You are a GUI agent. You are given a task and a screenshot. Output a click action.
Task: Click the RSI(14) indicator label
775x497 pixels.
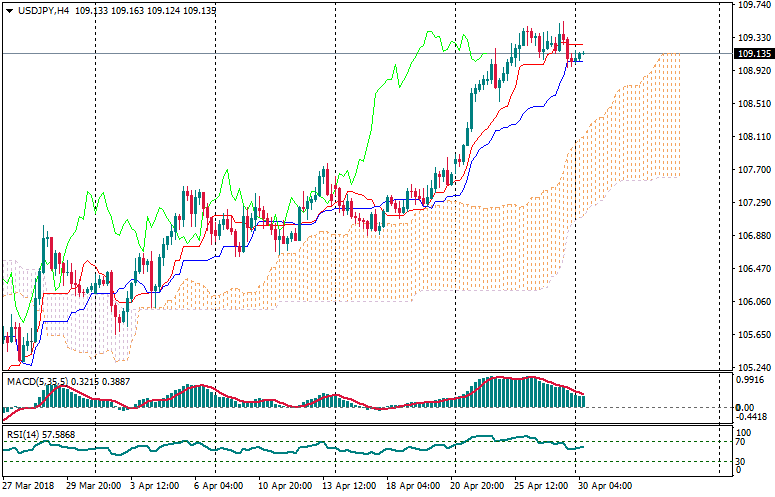tap(21, 435)
